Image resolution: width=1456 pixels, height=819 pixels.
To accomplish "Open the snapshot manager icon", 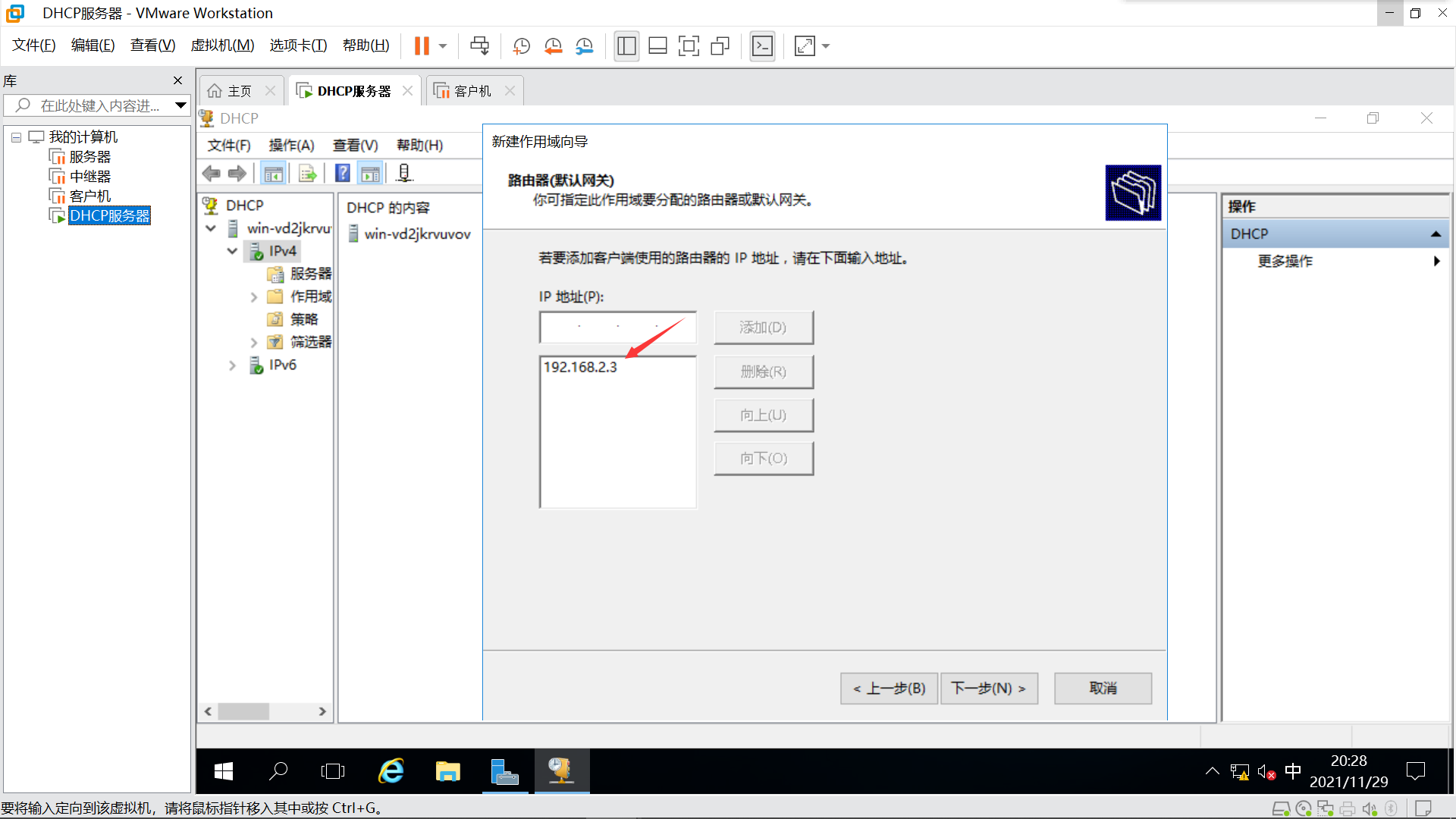I will click(x=584, y=46).
